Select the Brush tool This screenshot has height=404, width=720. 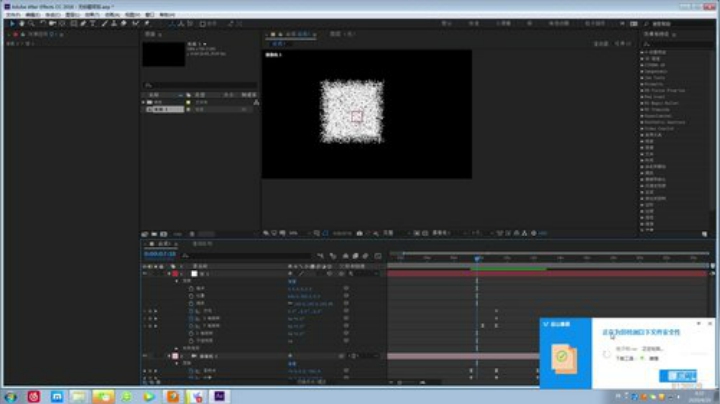(x=104, y=23)
